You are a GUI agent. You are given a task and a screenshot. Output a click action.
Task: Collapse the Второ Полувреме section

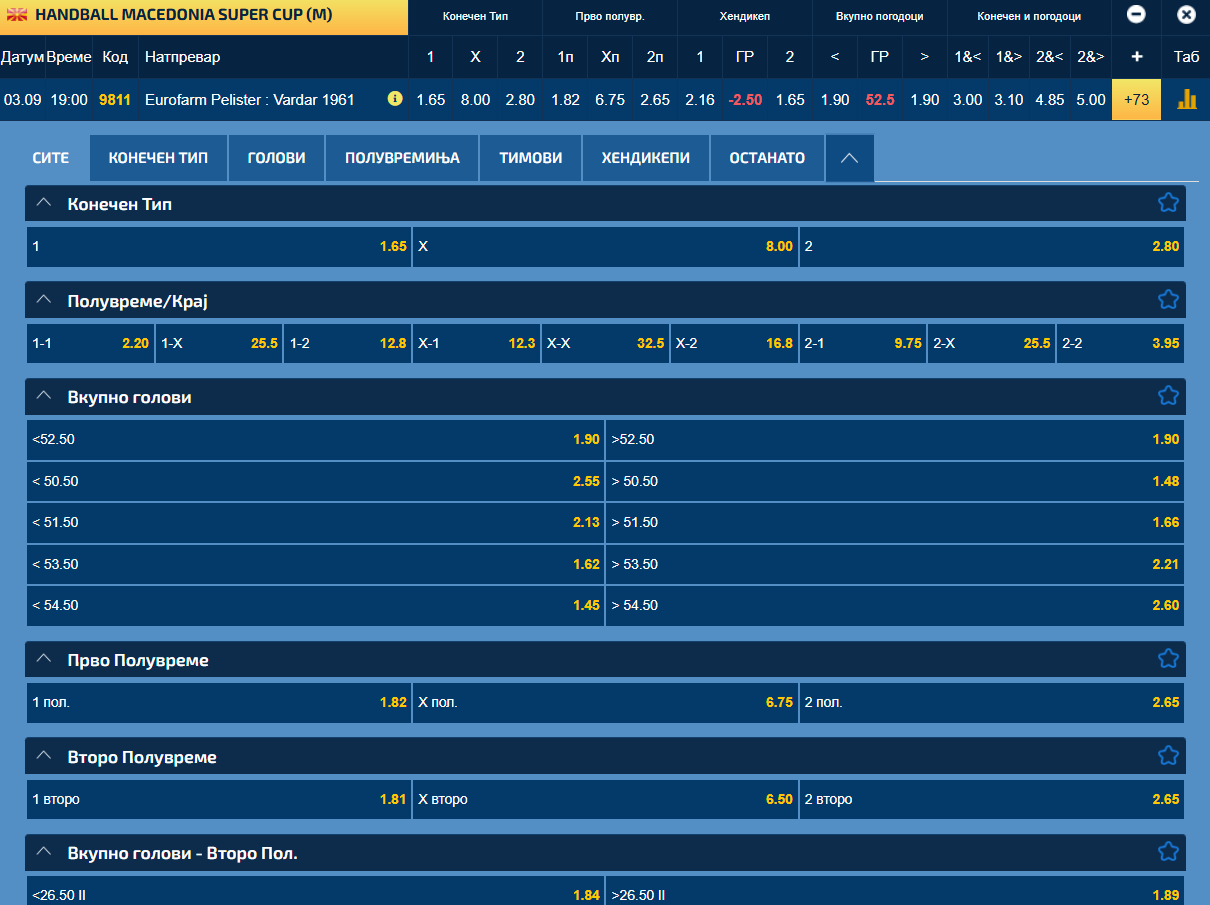43,756
